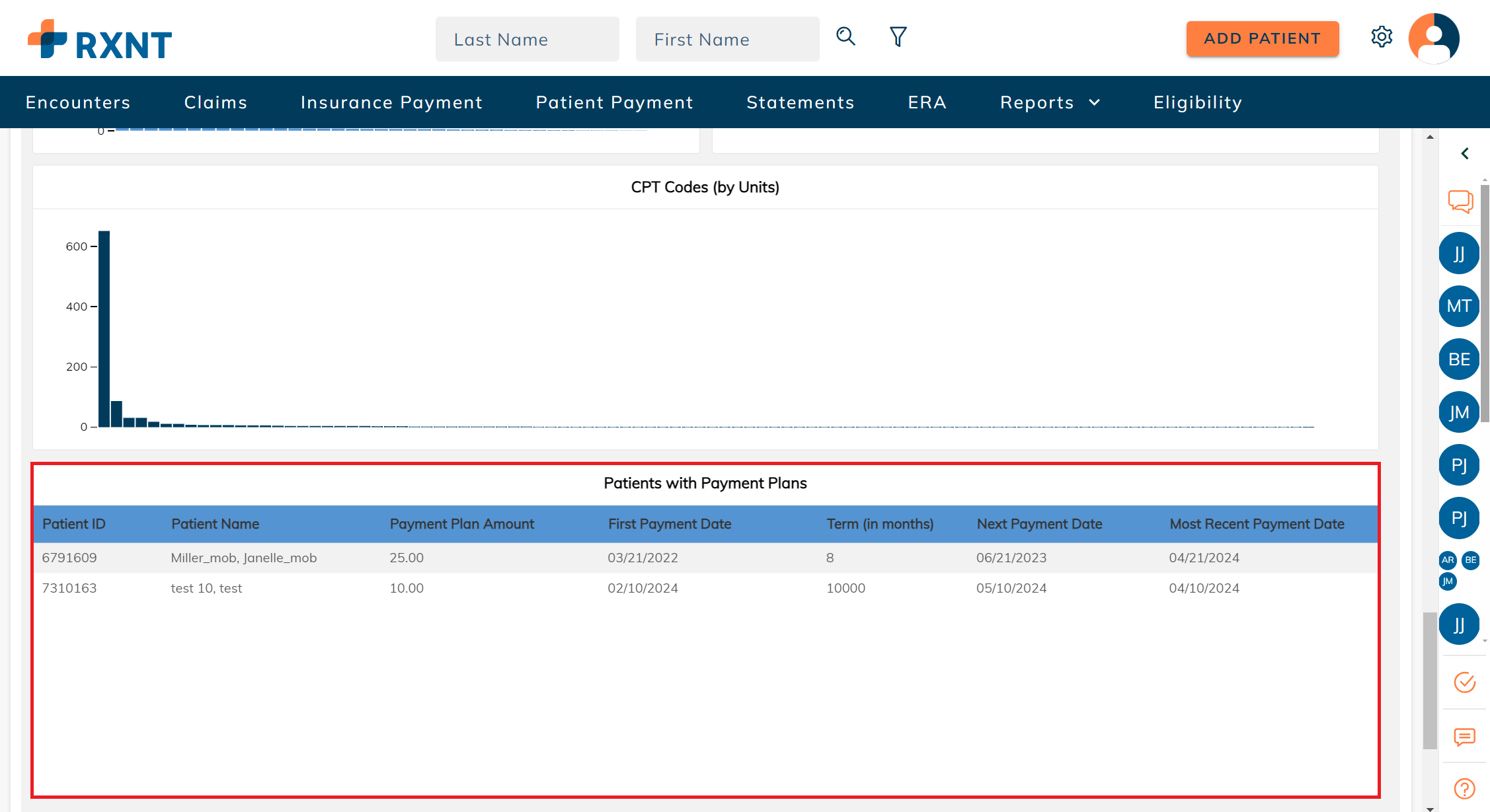Open the settings gear
Viewport: 1490px width, 812px height.
[1381, 37]
